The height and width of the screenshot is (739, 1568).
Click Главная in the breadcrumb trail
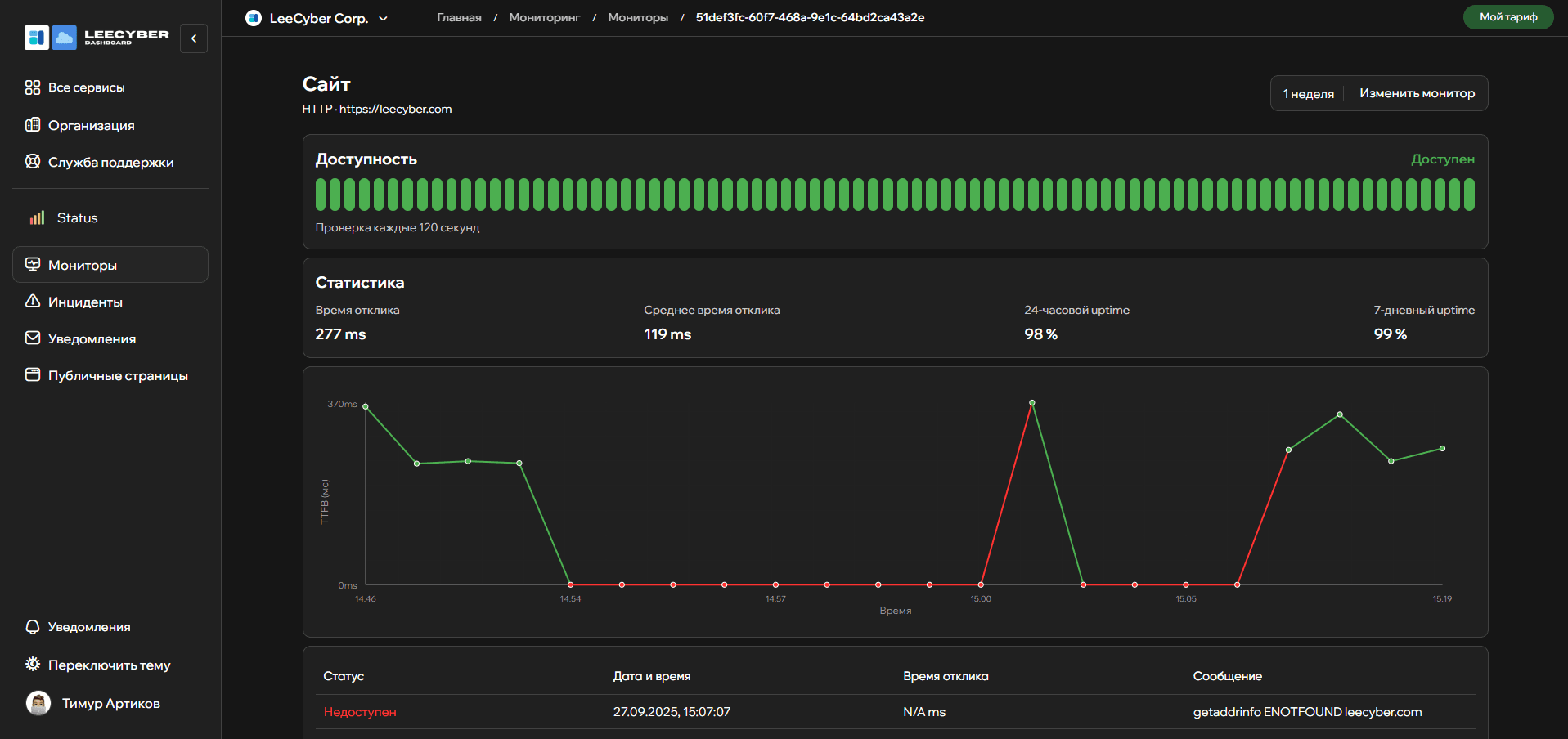click(459, 17)
